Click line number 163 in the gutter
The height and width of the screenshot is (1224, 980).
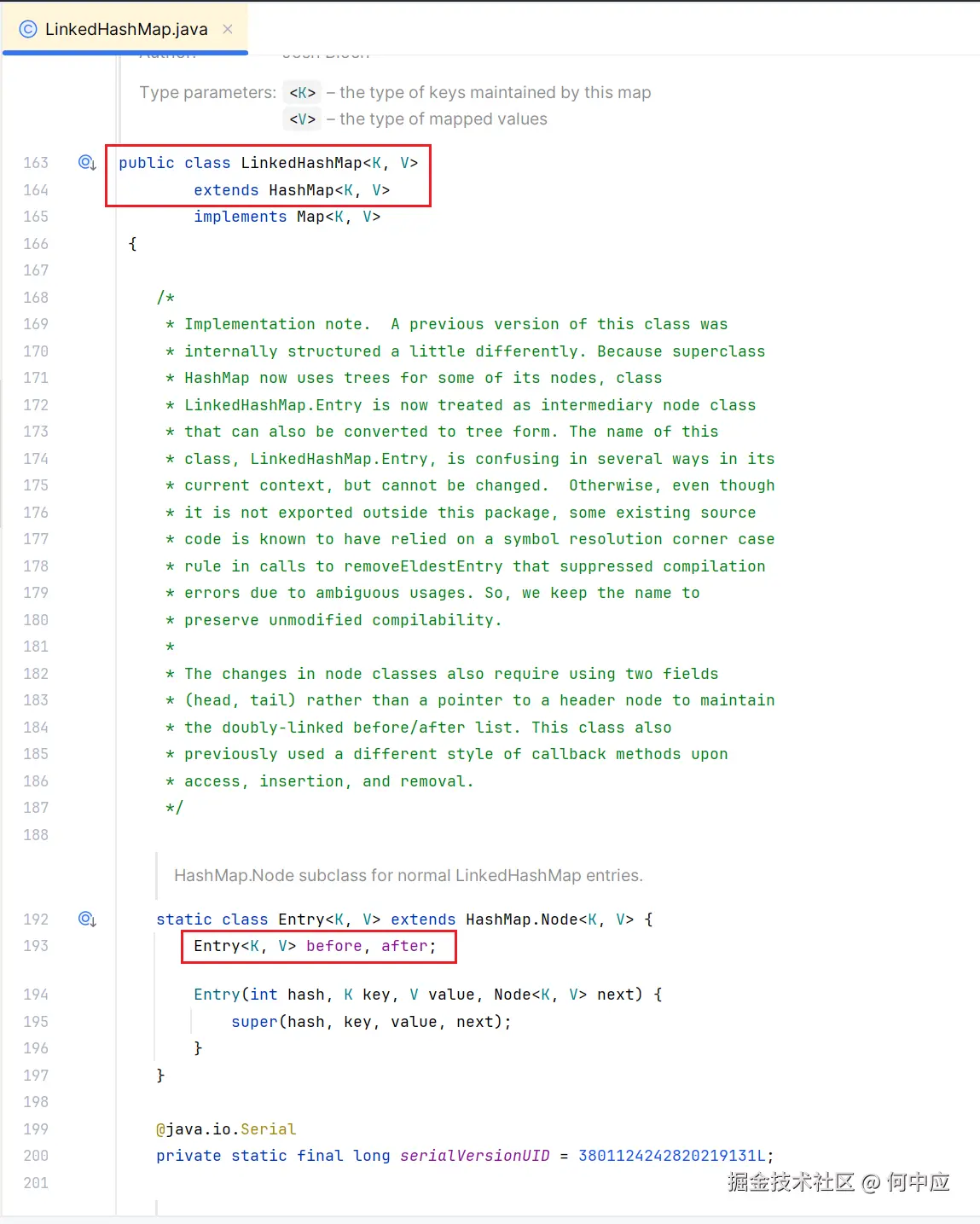tap(36, 163)
